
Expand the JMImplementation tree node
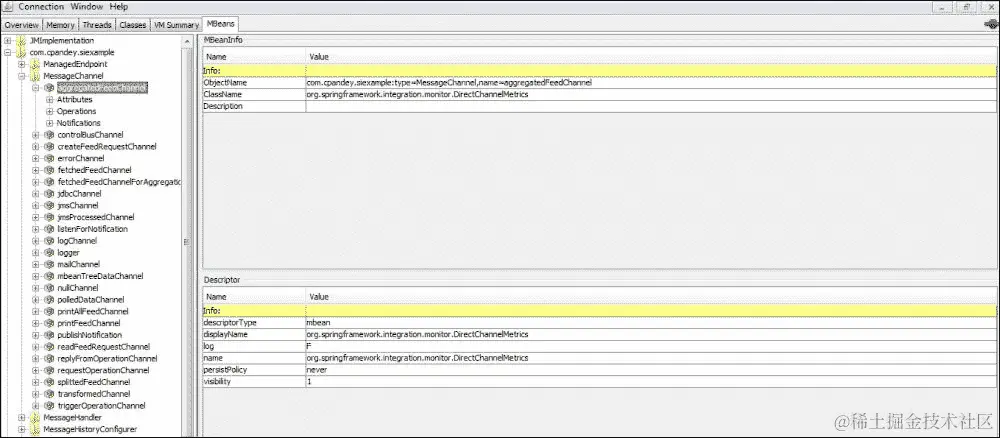point(8,41)
